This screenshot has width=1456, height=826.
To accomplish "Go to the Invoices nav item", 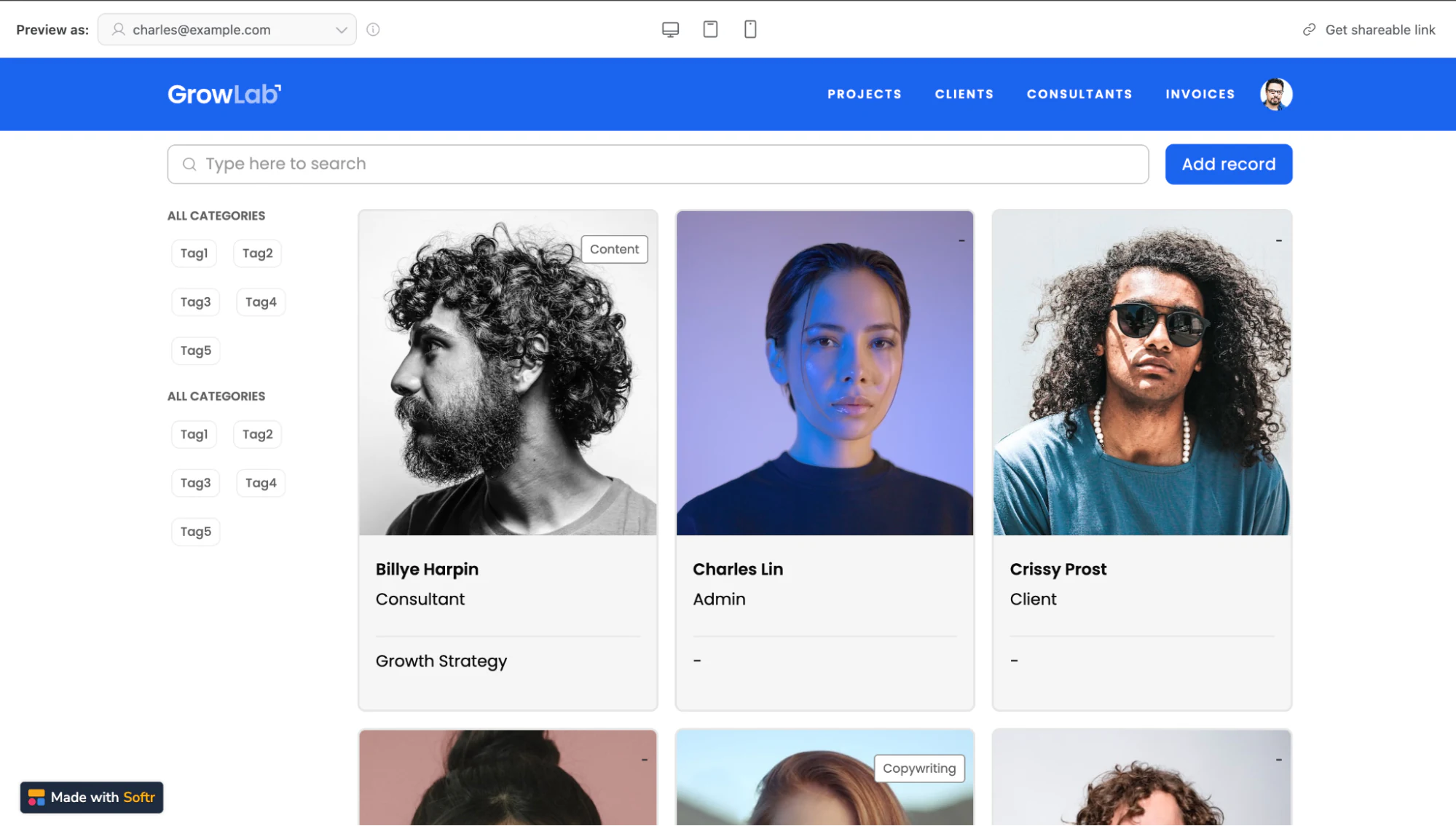I will pos(1200,94).
